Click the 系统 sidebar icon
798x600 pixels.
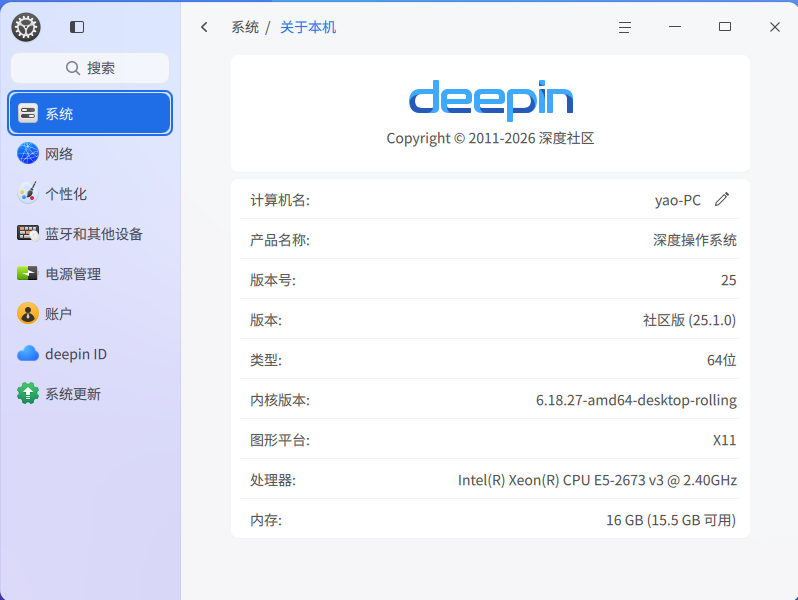coord(28,113)
